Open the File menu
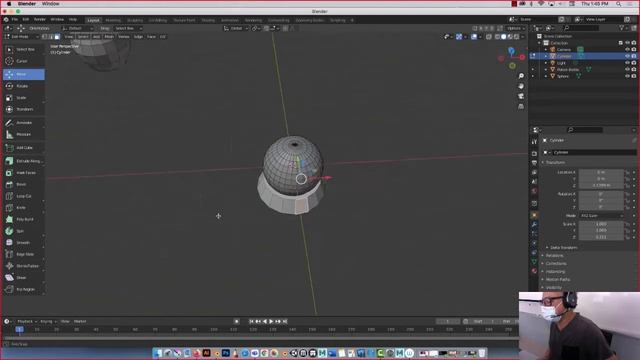The width and height of the screenshot is (640, 360). (15, 20)
